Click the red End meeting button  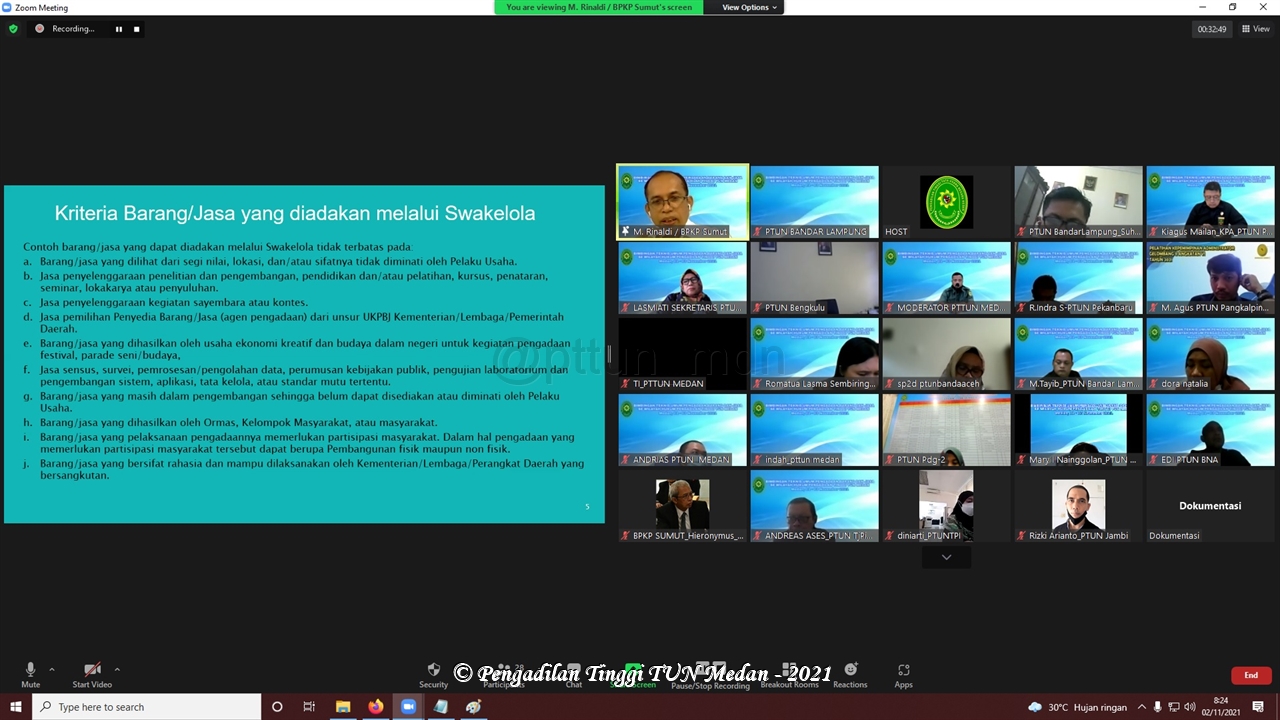[1250, 675]
